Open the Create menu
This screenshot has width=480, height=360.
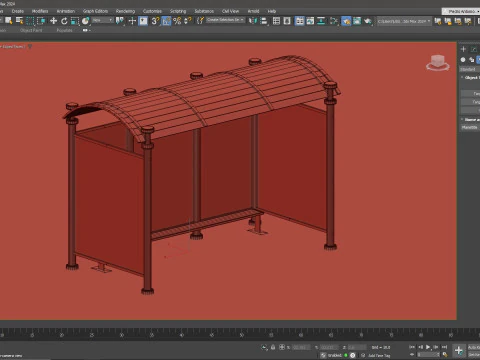tap(18, 11)
